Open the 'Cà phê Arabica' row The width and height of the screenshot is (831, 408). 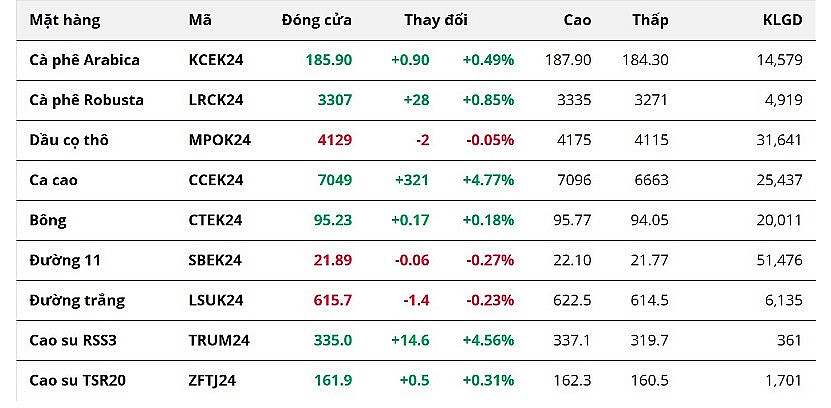(84, 60)
